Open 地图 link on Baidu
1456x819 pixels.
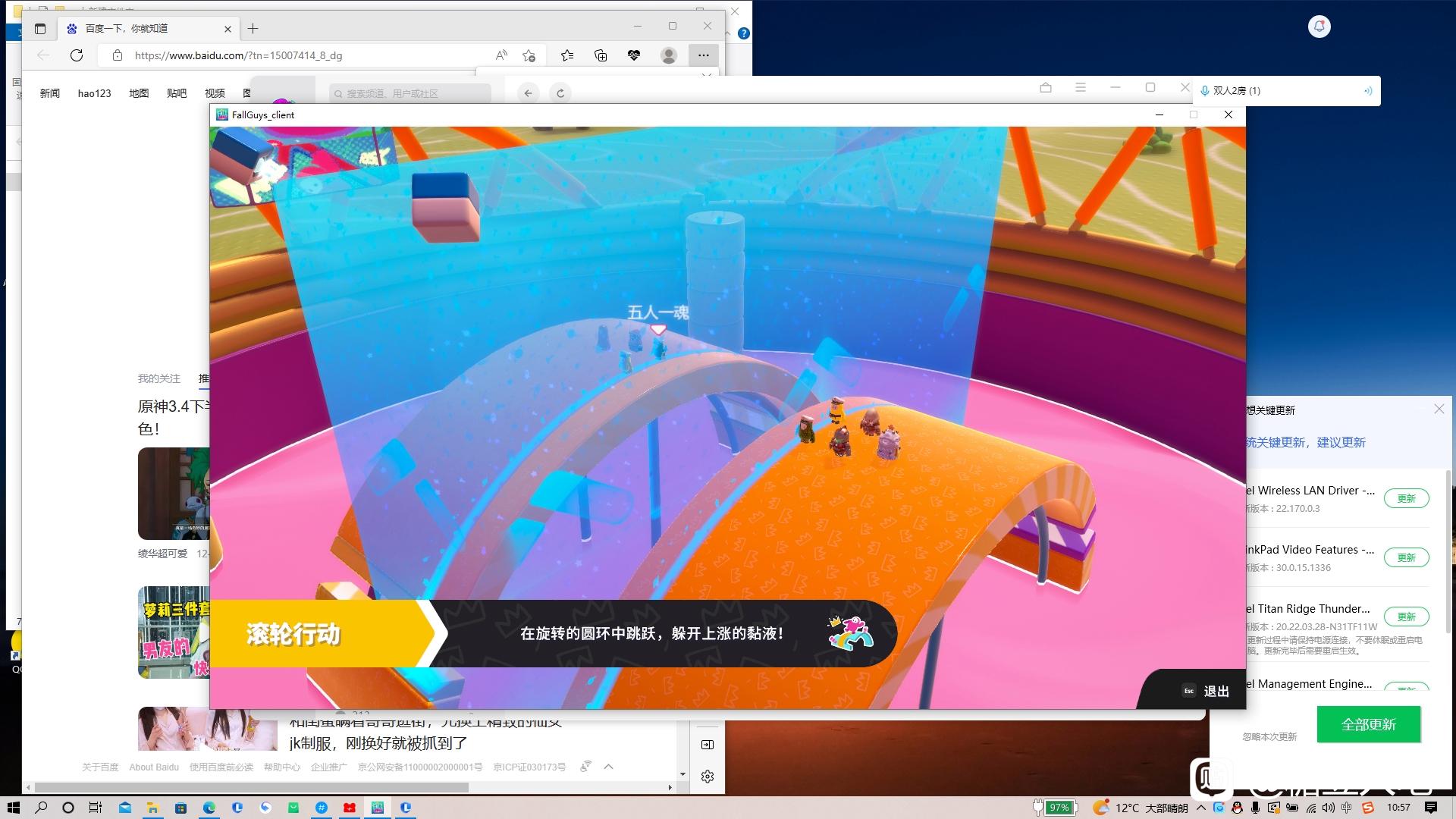tap(139, 93)
